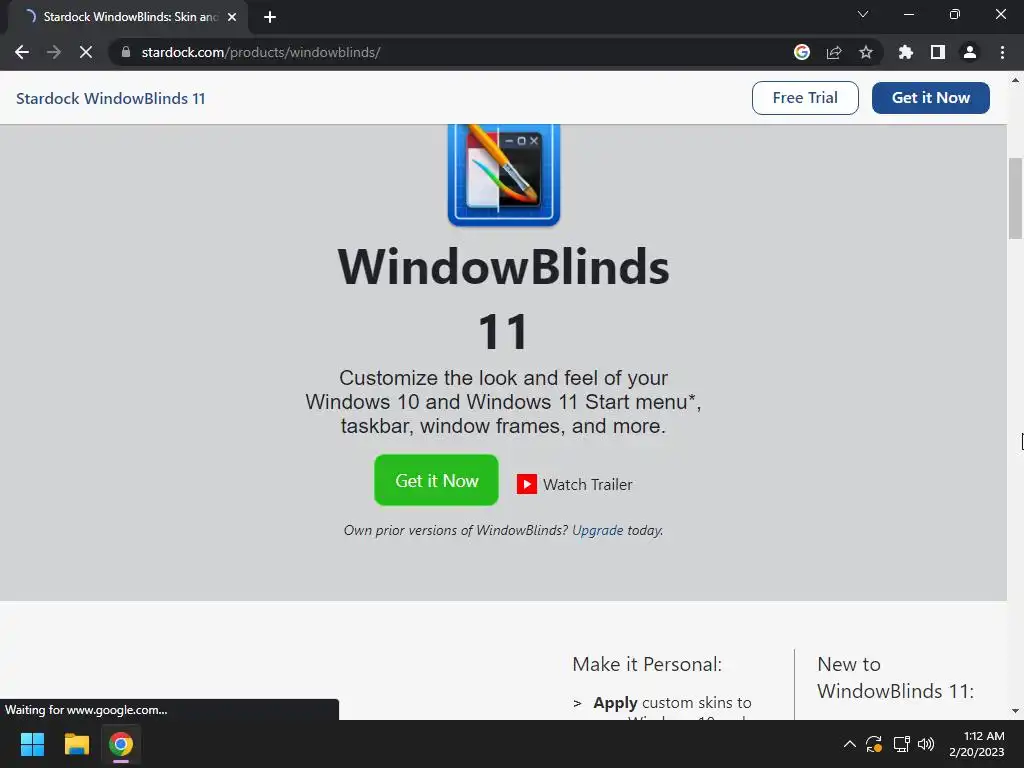Click the sync update tray icon
The width and height of the screenshot is (1024, 768).
[874, 744]
